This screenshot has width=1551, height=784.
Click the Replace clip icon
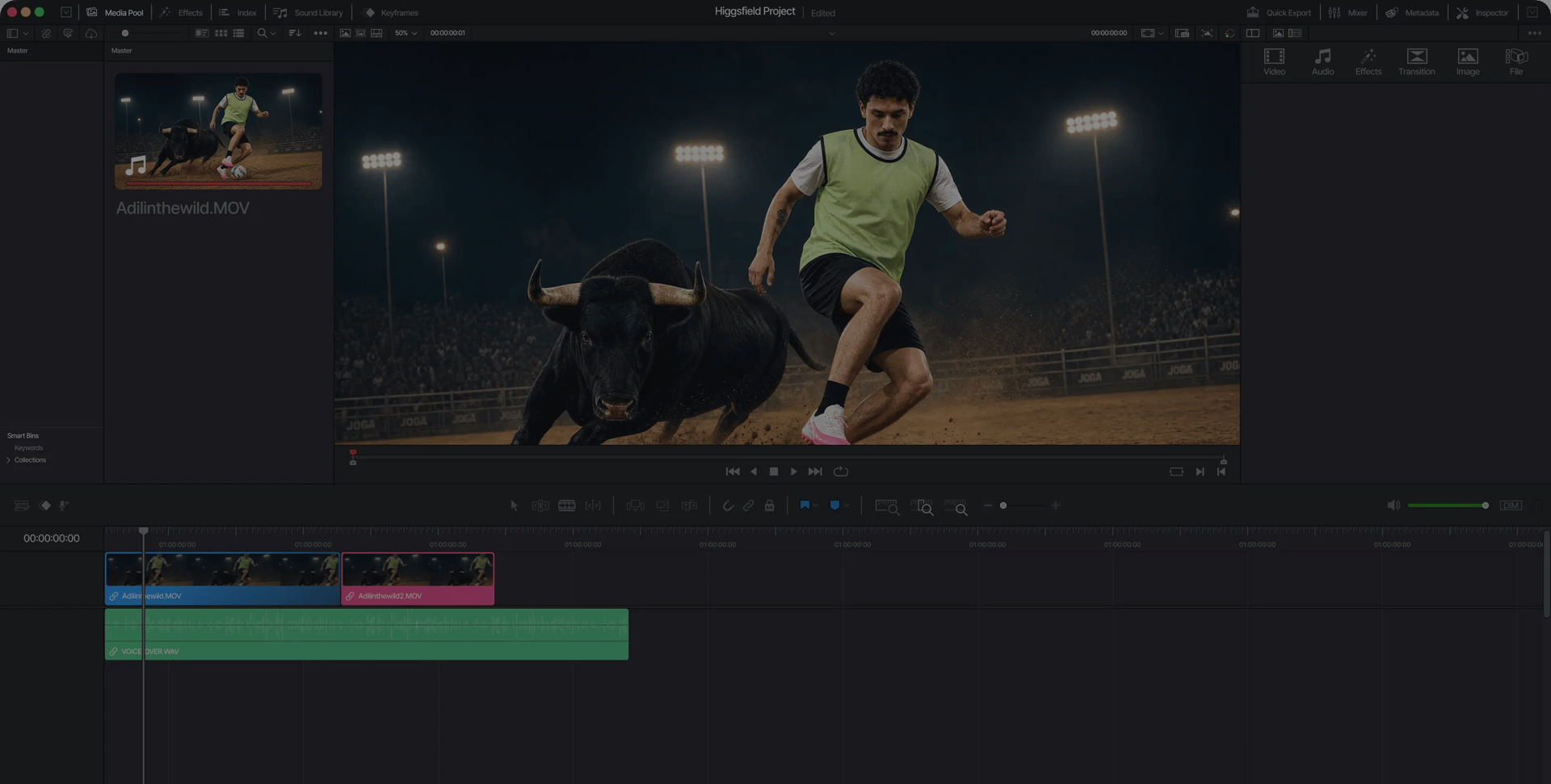tap(689, 505)
